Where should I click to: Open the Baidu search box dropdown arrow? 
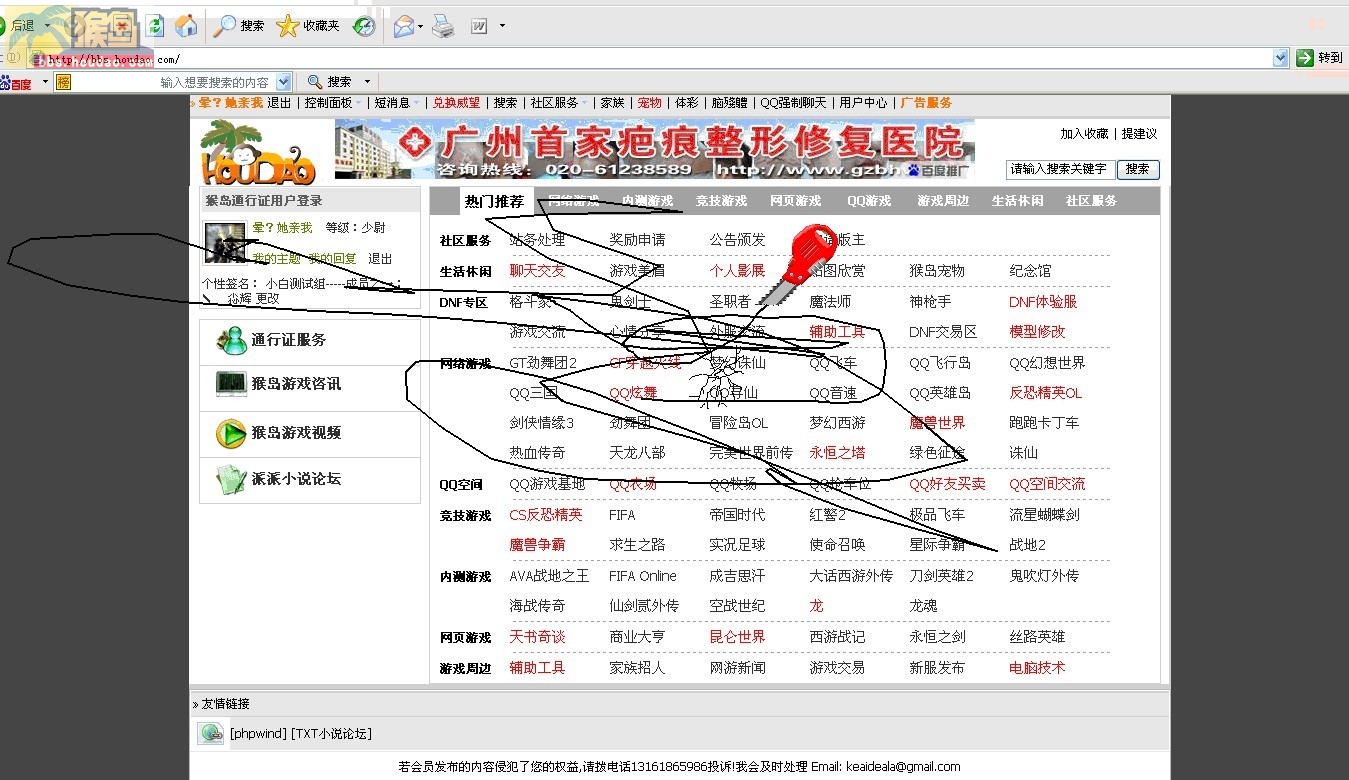283,82
